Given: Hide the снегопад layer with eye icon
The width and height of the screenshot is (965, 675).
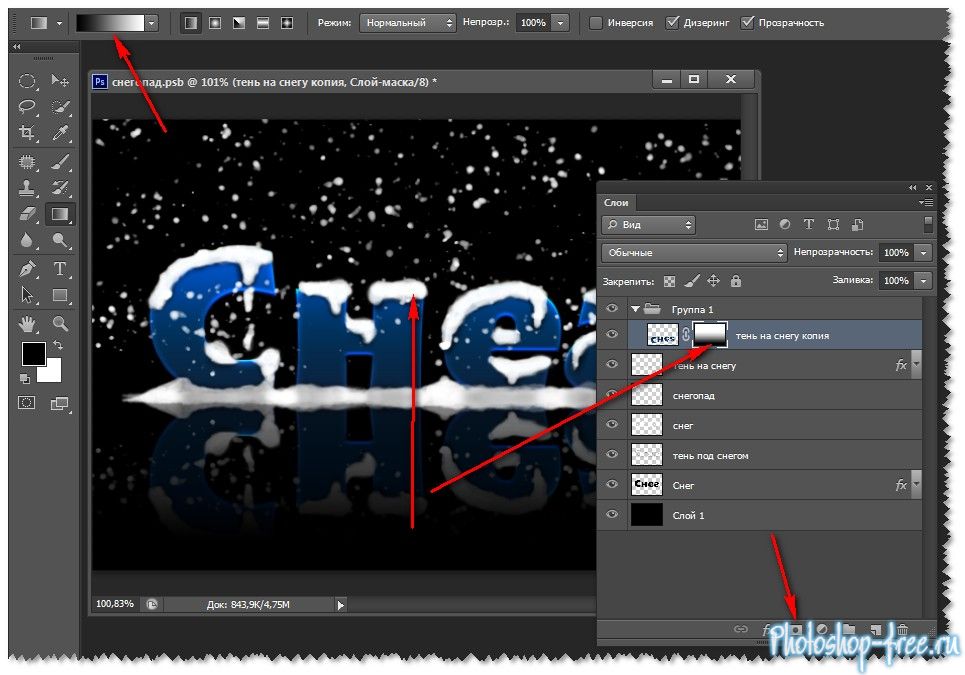Looking at the screenshot, I should [x=613, y=396].
